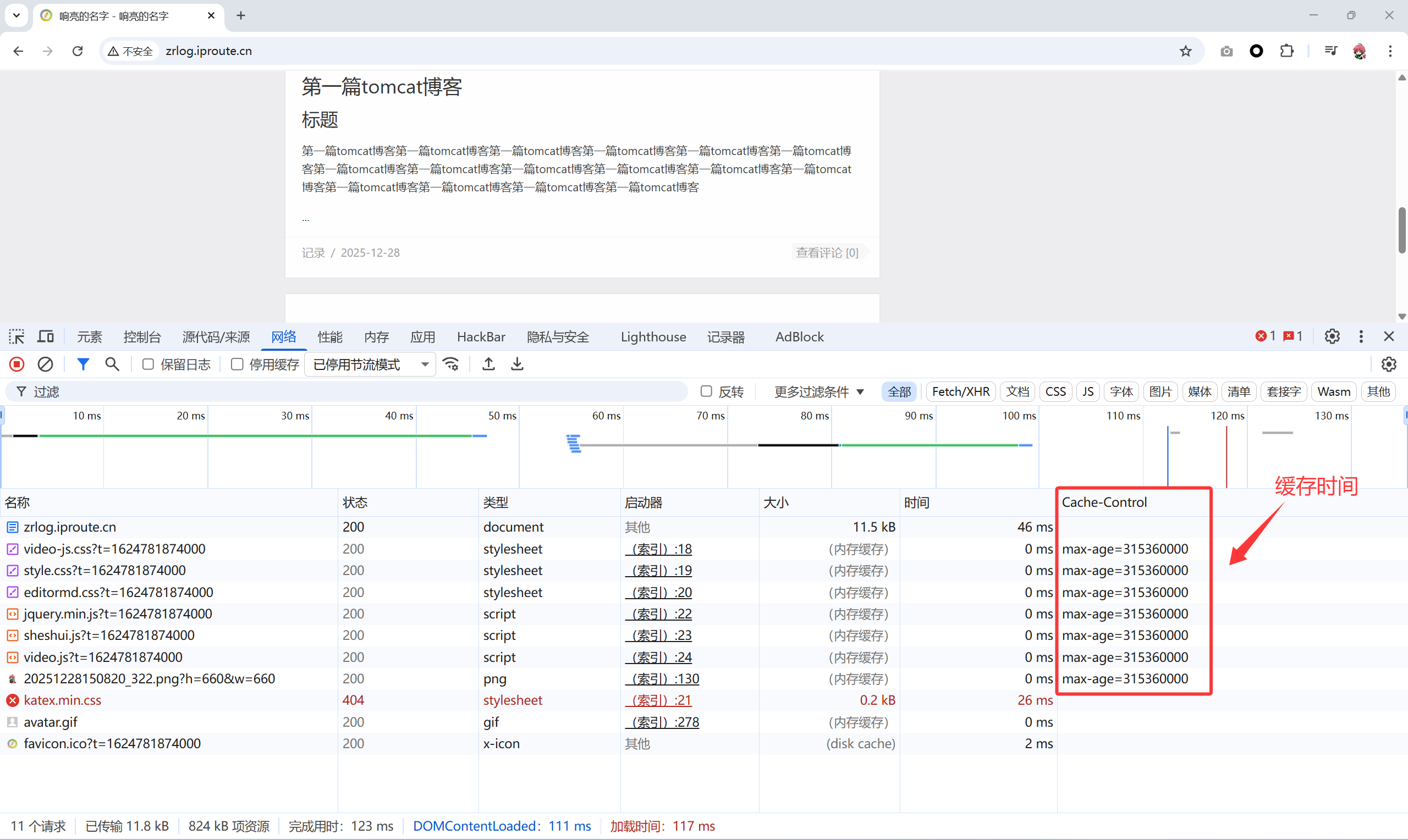Screen dimensions: 1408x840
Task: Filter requests by Fetch/XHR
Action: coord(960,392)
